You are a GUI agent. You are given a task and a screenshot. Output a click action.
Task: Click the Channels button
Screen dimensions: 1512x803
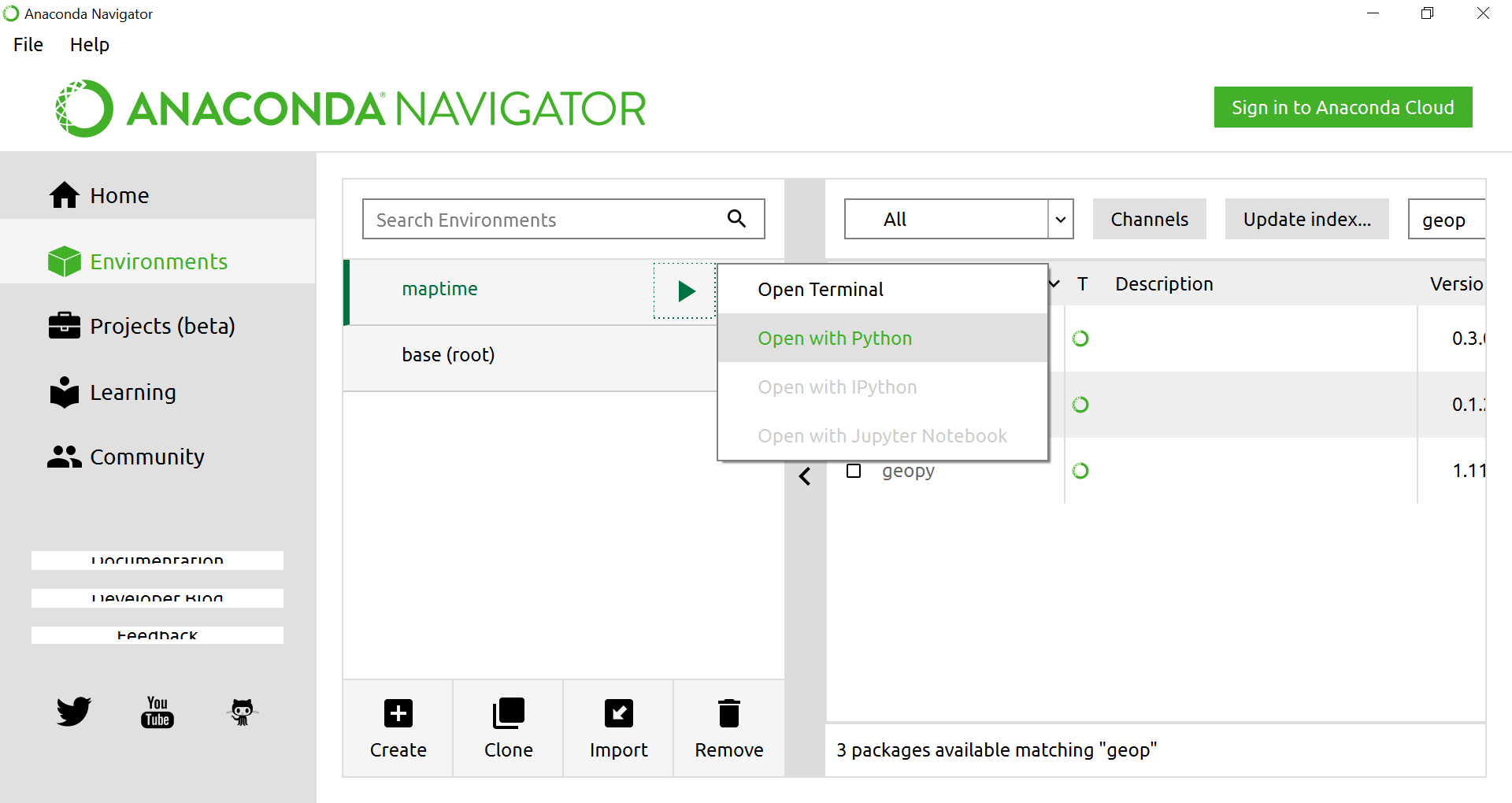tap(1149, 219)
